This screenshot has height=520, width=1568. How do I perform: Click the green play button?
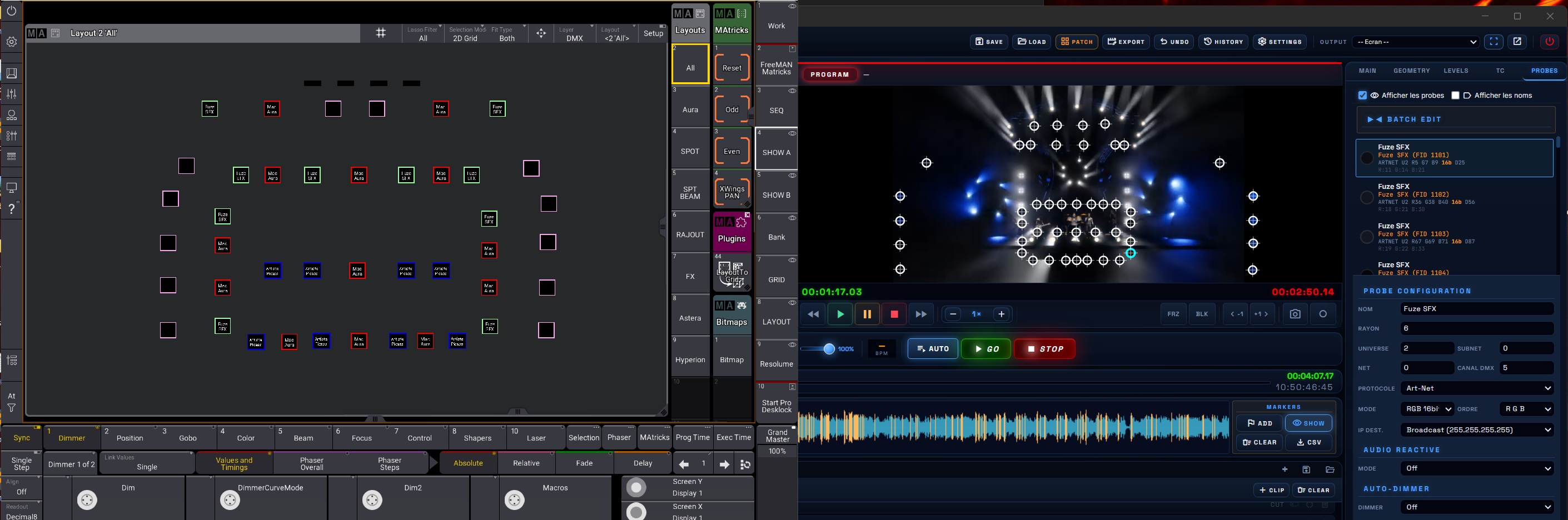click(x=840, y=314)
